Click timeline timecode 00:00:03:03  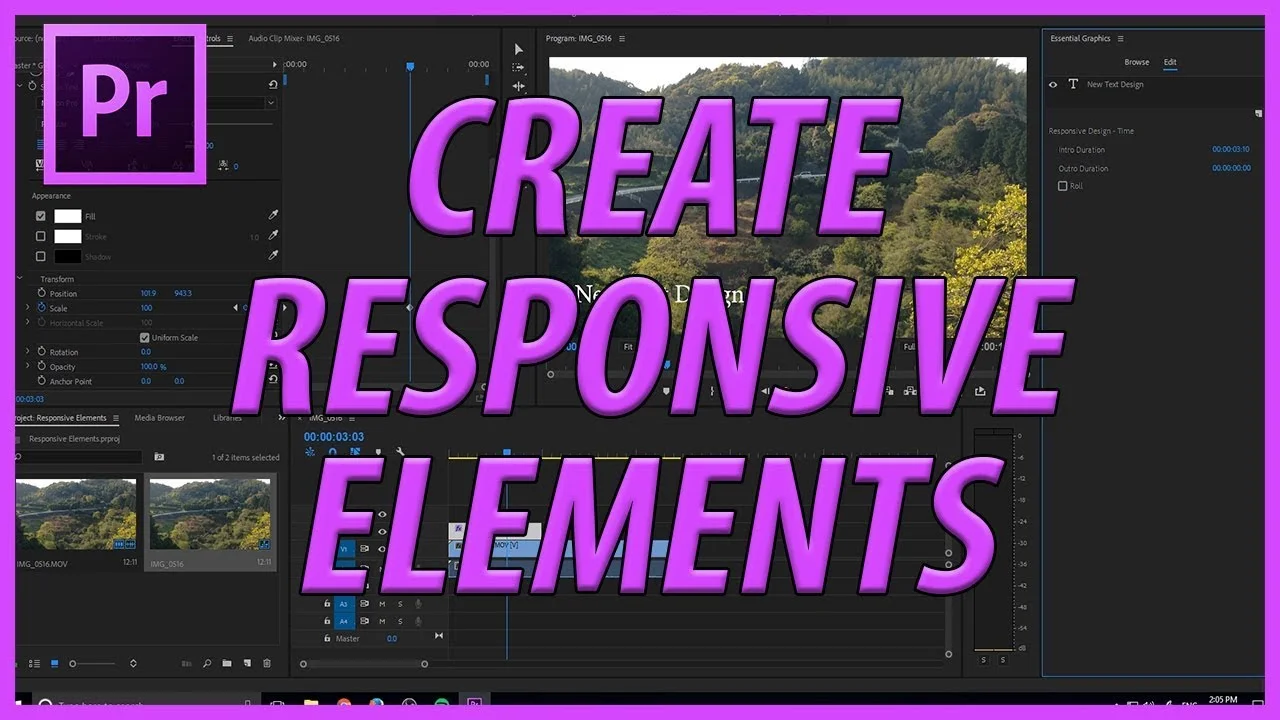coord(334,437)
